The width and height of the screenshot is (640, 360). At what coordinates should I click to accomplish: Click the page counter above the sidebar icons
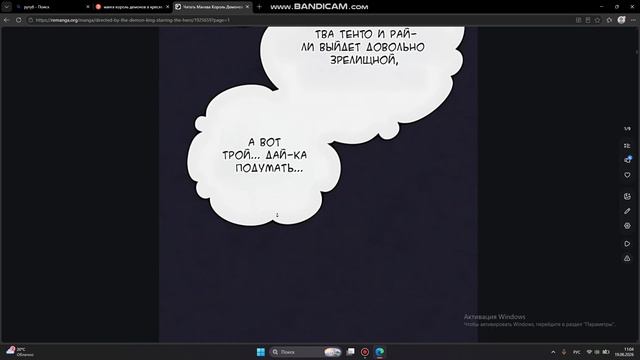627,129
